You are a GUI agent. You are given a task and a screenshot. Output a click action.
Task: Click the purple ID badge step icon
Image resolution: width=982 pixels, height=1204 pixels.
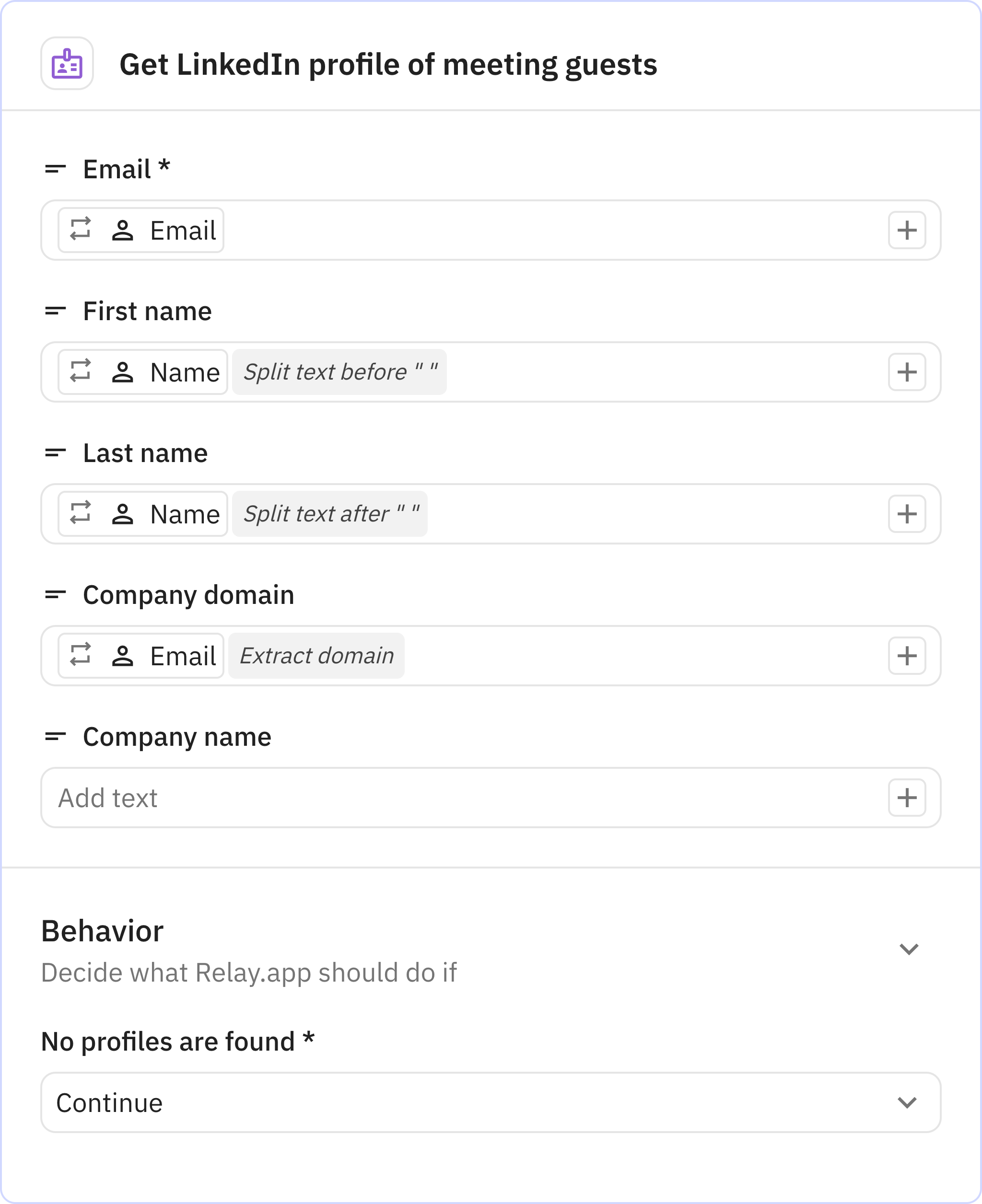click(67, 63)
